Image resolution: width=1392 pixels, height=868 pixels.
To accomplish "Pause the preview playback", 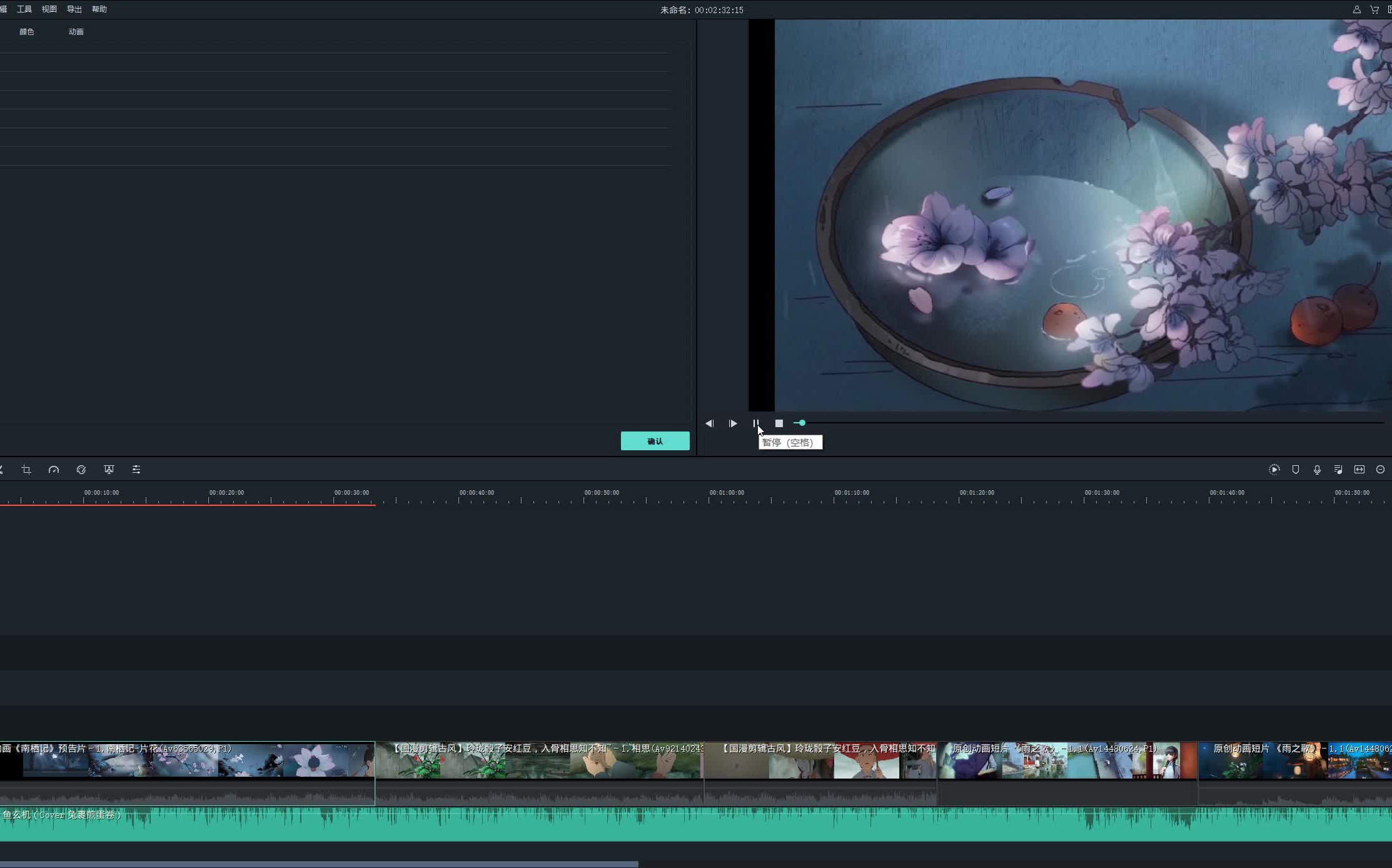I will pos(756,423).
